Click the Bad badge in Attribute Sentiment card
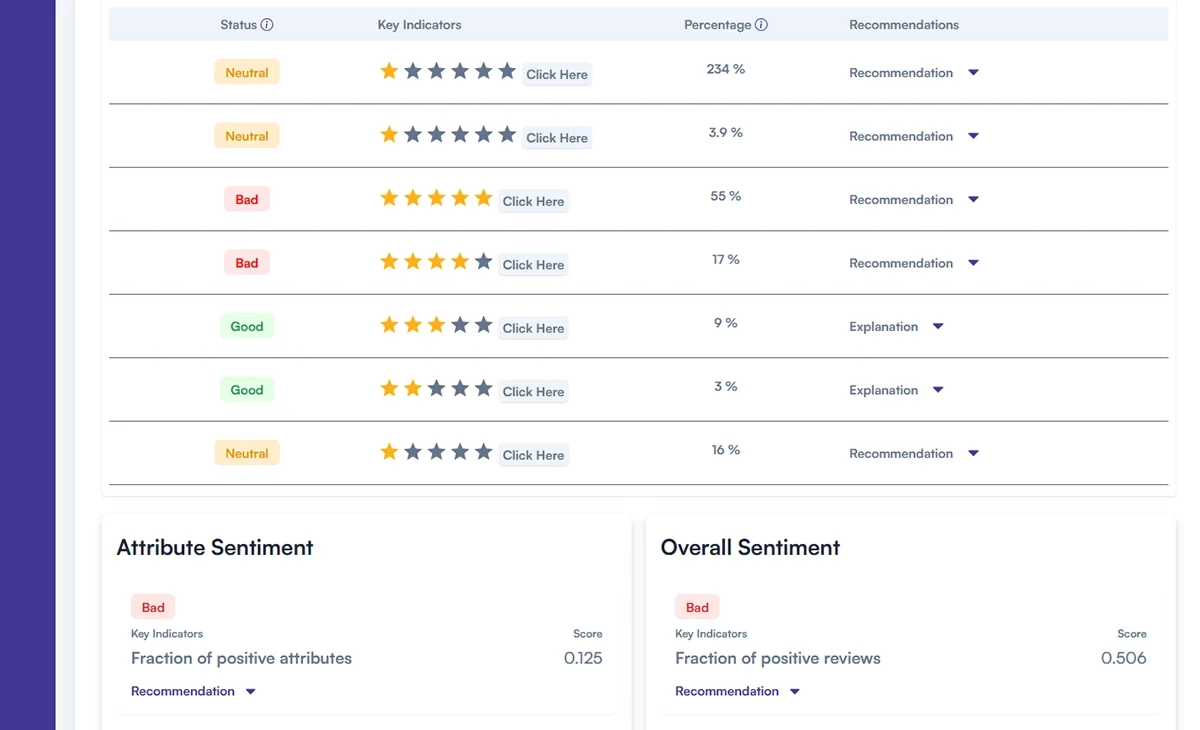Image resolution: width=1200 pixels, height=730 pixels. point(153,607)
